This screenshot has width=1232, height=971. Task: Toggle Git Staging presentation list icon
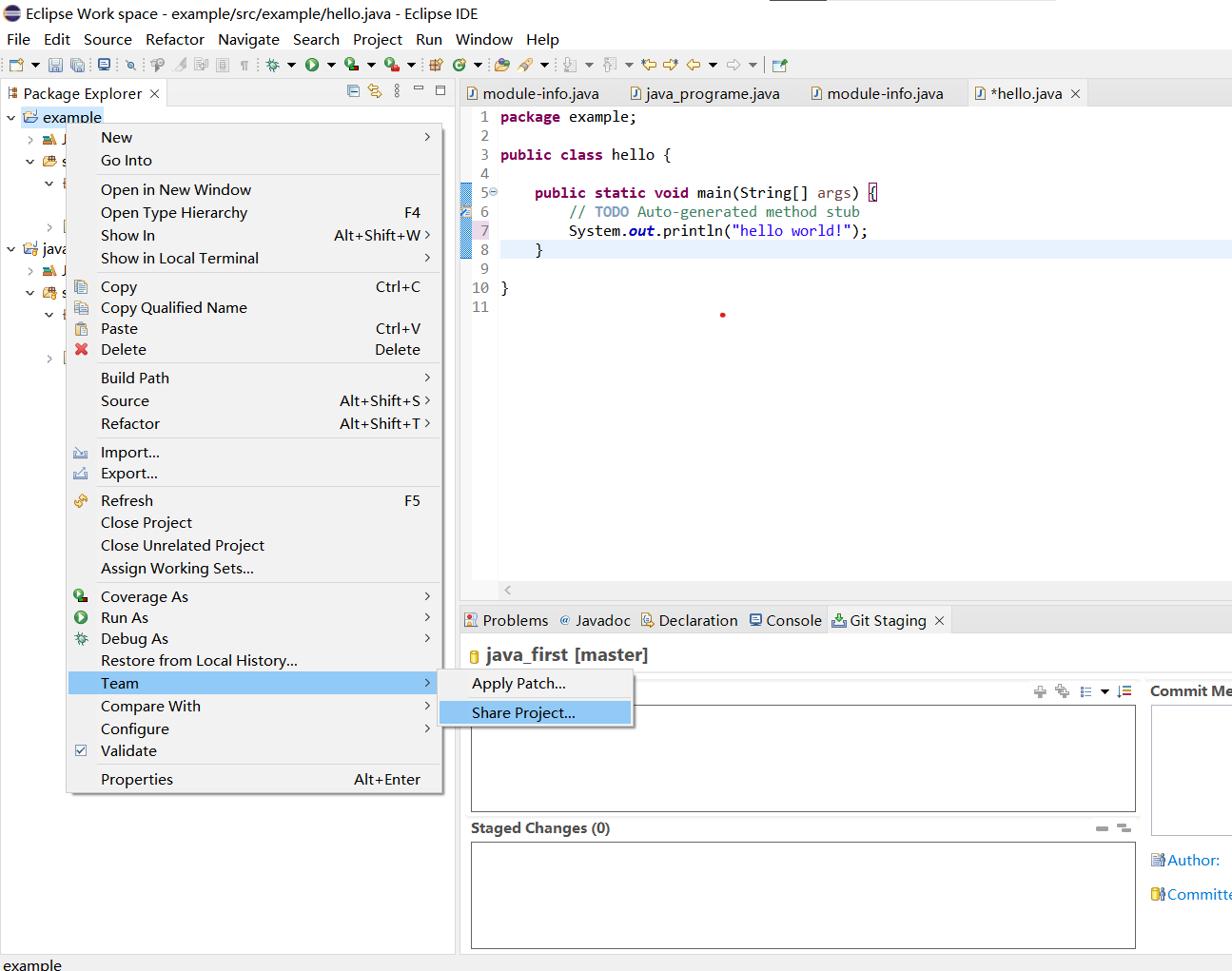[x=1085, y=691]
